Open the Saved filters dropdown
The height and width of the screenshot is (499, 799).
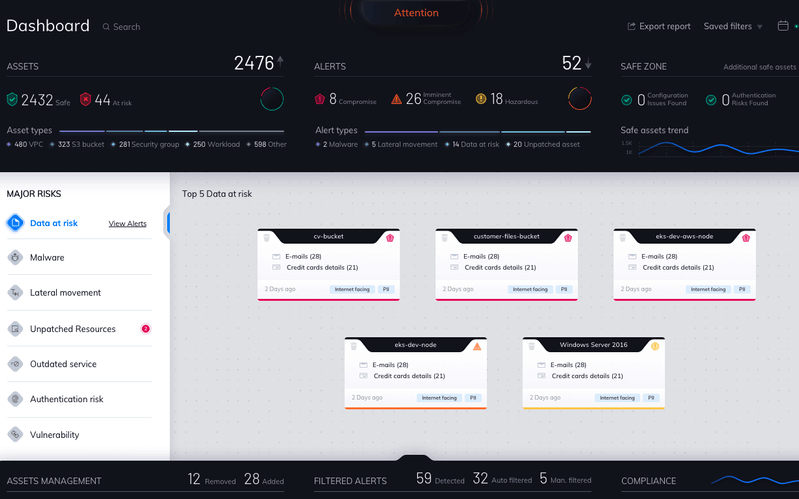point(733,27)
